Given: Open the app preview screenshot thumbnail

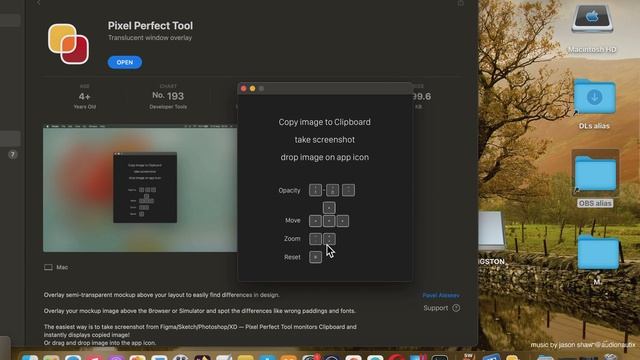Looking at the screenshot, I should 140,188.
